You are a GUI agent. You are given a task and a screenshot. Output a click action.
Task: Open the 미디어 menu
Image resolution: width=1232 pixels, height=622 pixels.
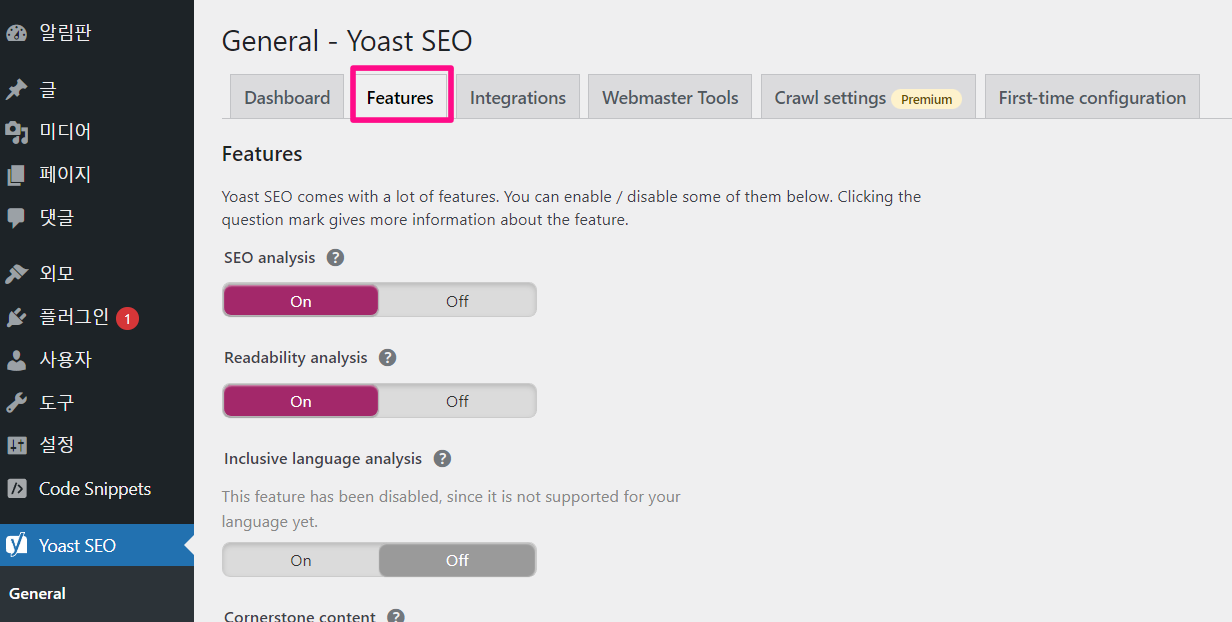click(x=97, y=132)
